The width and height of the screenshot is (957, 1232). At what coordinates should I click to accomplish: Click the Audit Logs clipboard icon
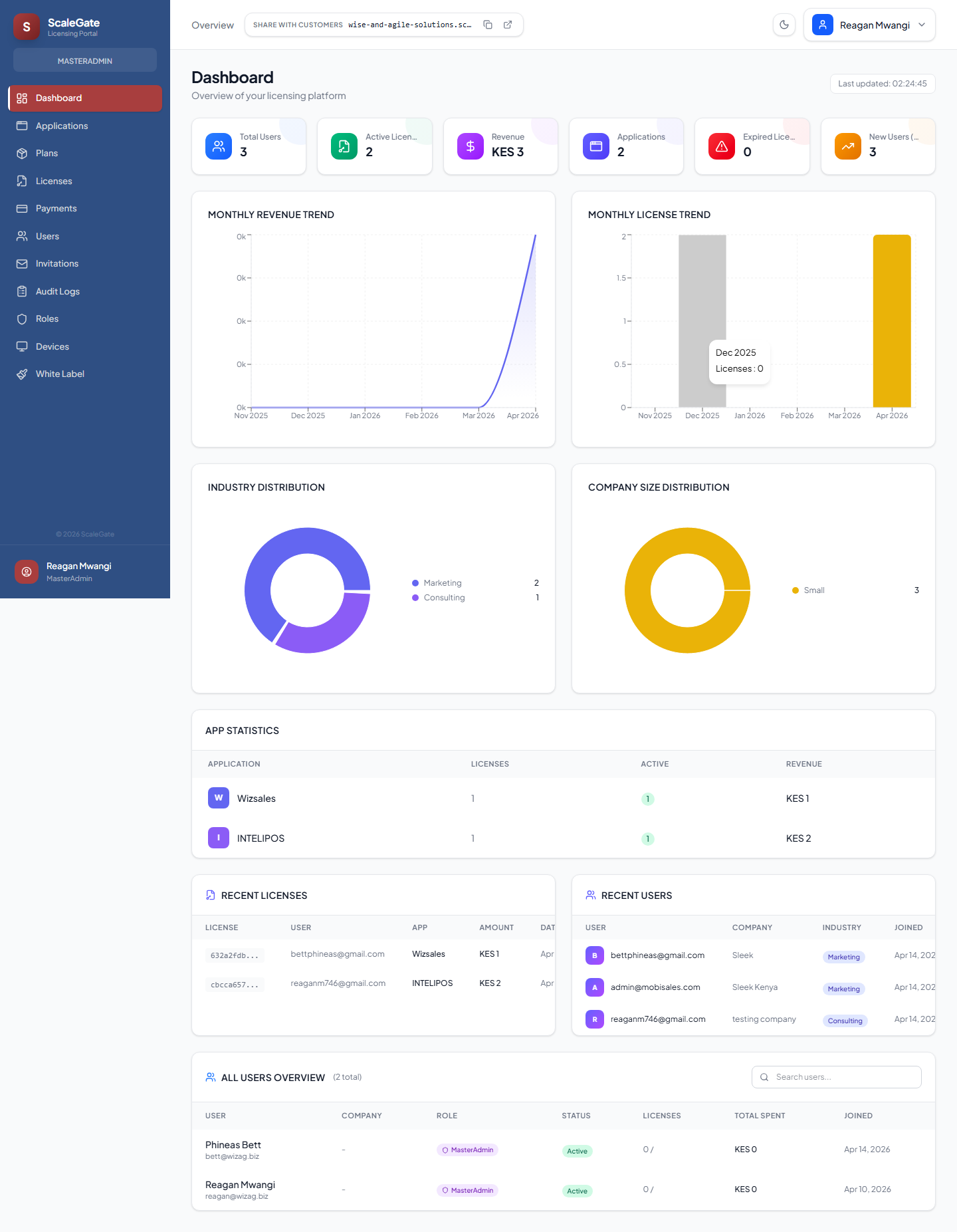pyautogui.click(x=22, y=291)
